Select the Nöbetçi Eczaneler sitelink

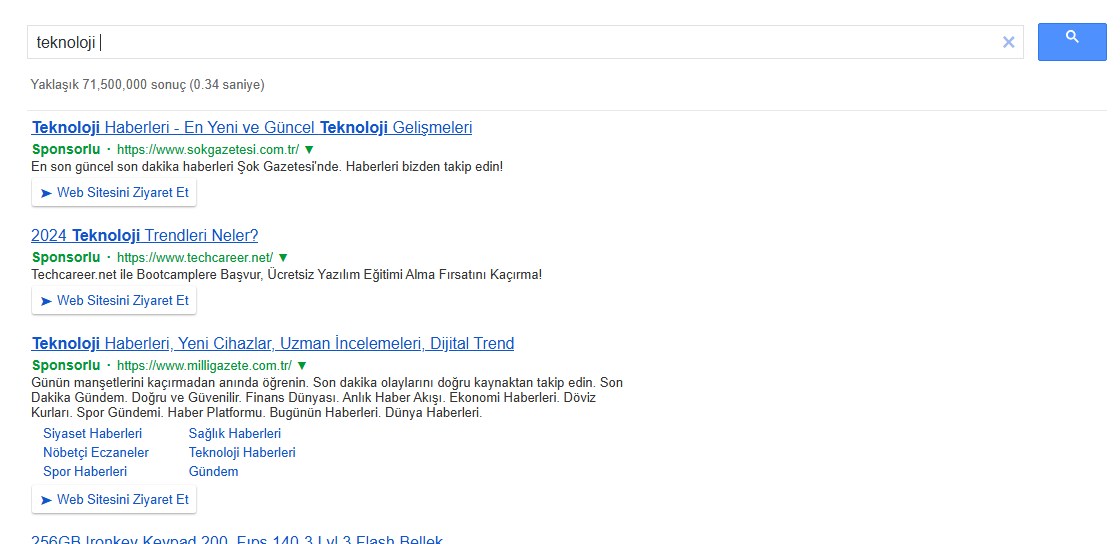click(x=96, y=453)
